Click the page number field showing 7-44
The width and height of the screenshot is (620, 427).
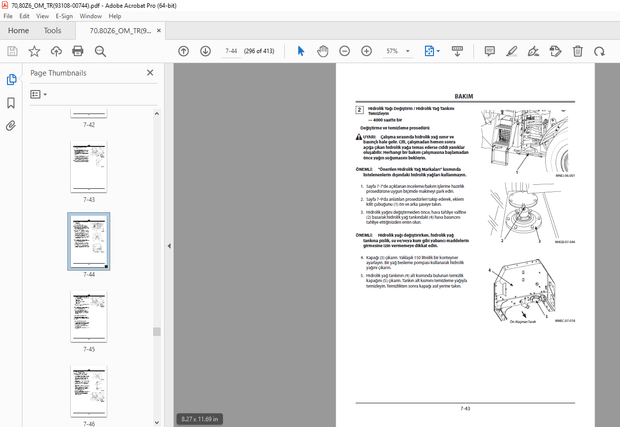tap(231, 51)
